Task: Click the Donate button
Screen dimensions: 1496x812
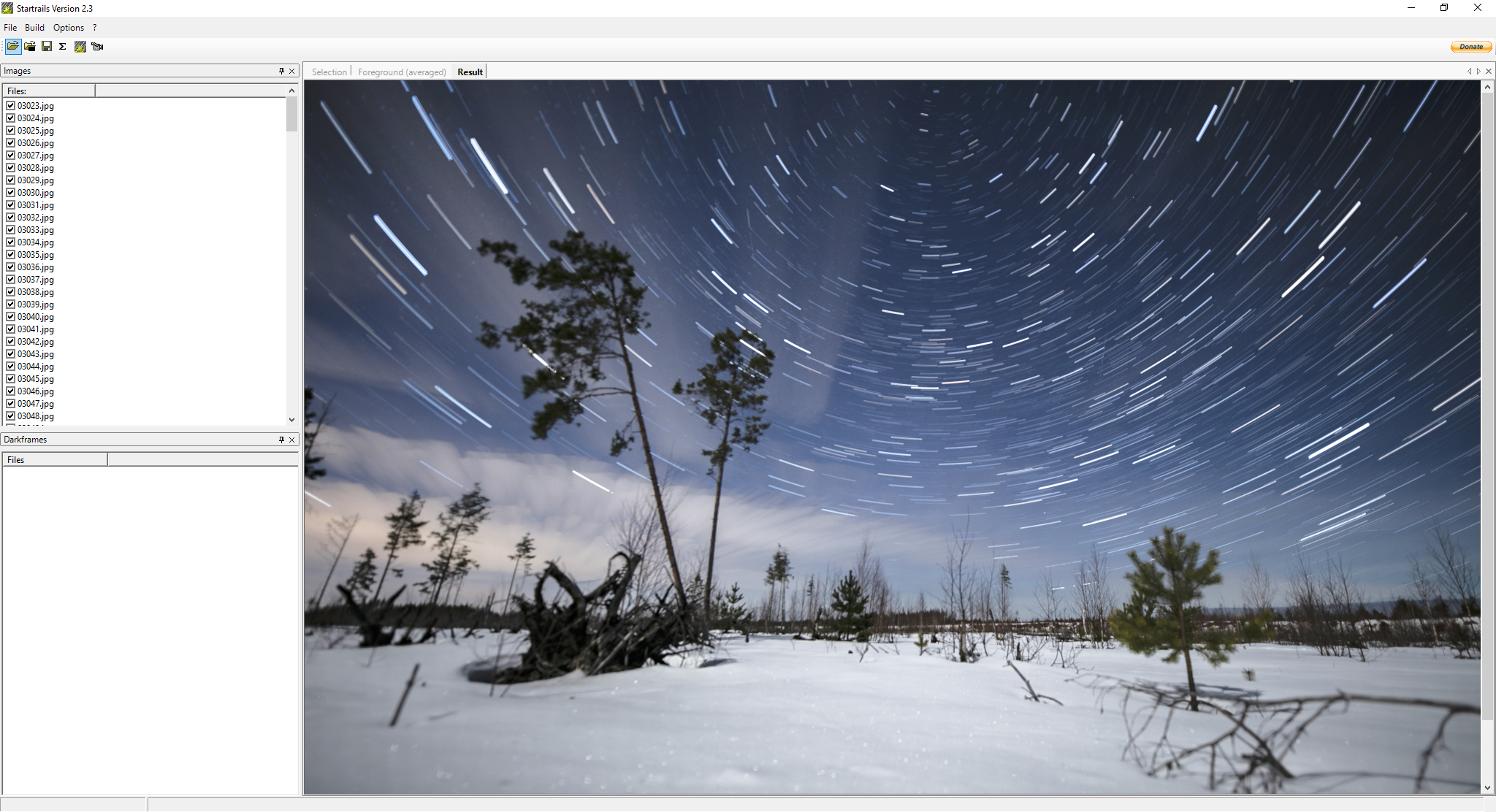Action: tap(1470, 47)
